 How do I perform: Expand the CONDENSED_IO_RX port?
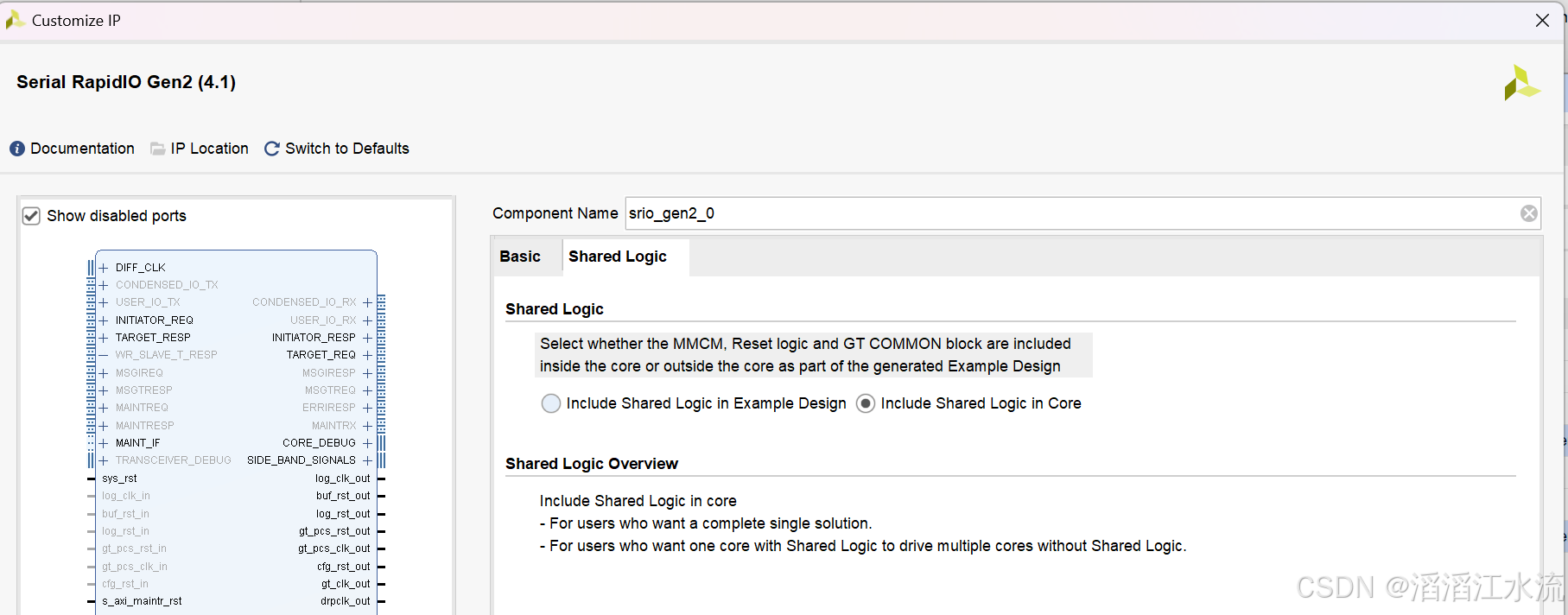tap(367, 302)
